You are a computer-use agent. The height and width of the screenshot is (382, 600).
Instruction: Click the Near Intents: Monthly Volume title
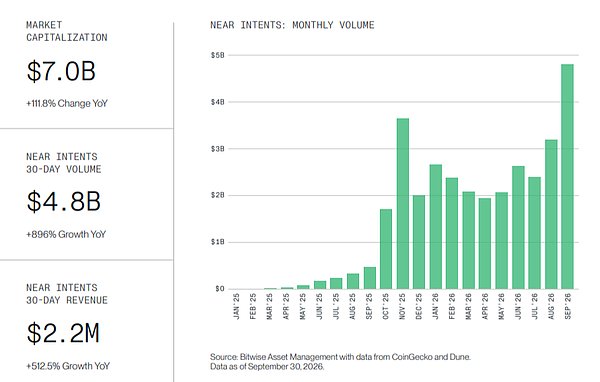tap(292, 25)
